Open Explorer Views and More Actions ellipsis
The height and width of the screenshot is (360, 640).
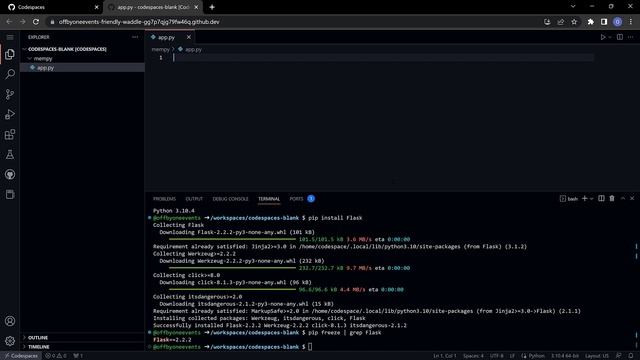tap(135, 37)
